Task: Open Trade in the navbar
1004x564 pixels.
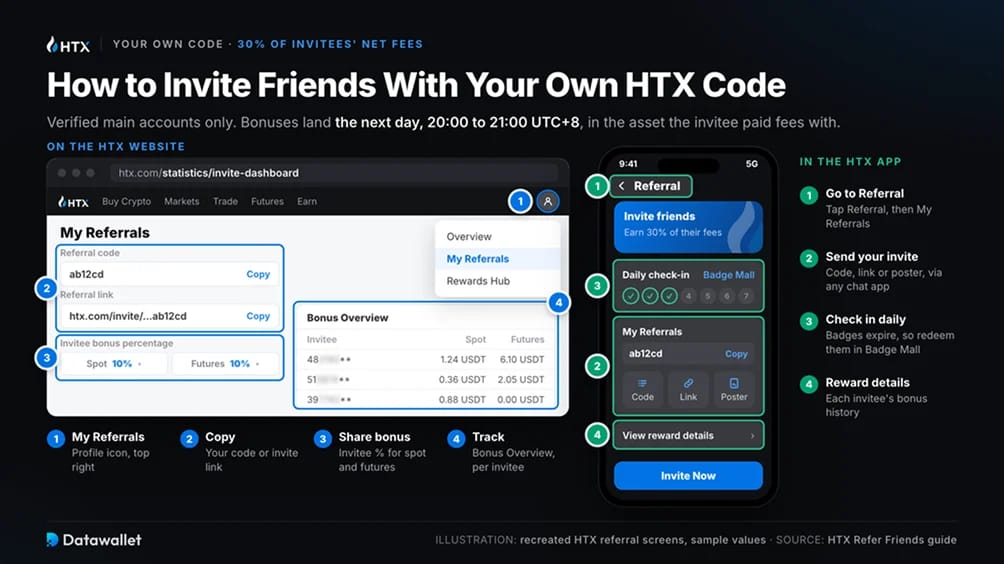Action: [225, 201]
